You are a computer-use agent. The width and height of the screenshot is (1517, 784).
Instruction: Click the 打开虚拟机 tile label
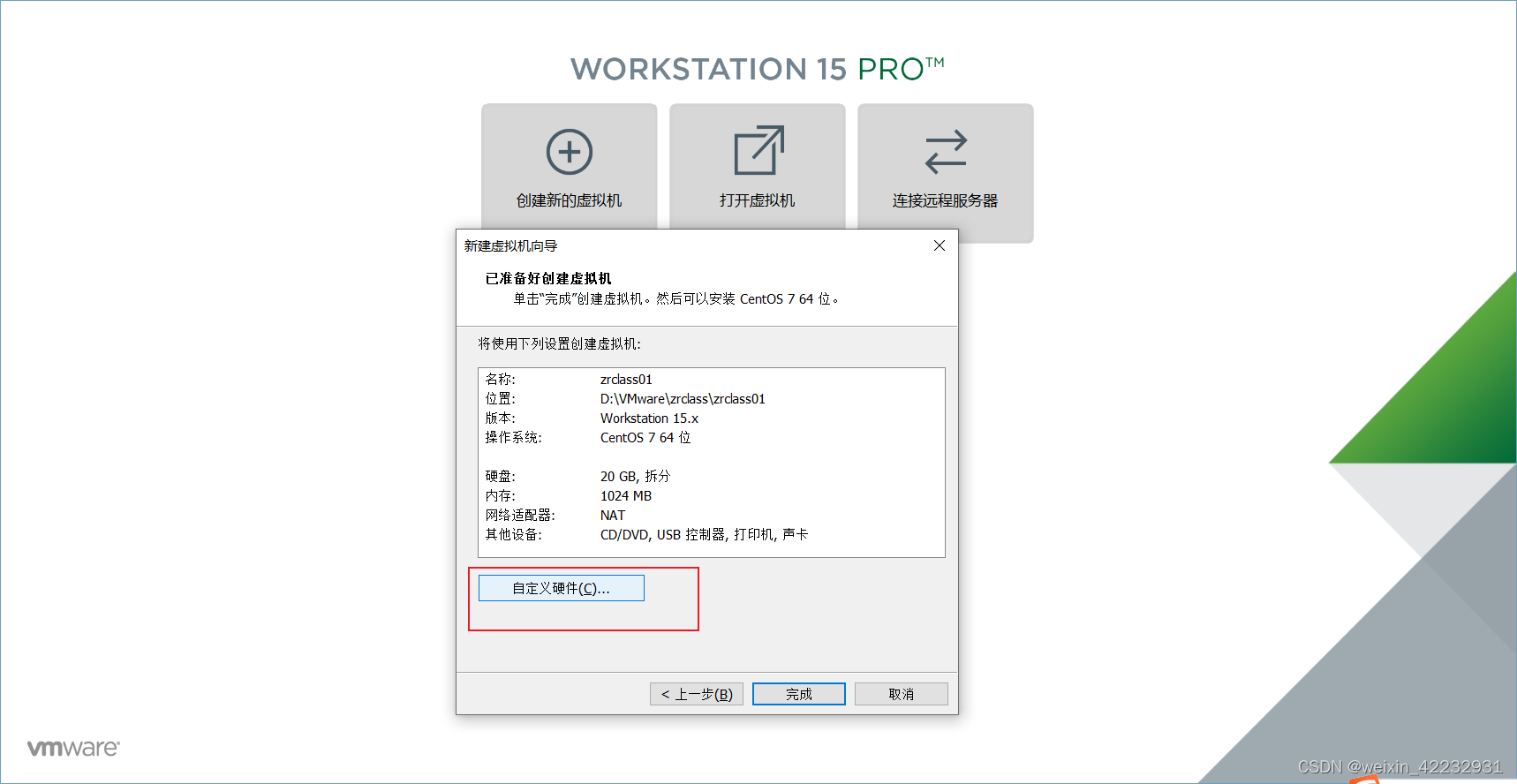[x=758, y=200]
